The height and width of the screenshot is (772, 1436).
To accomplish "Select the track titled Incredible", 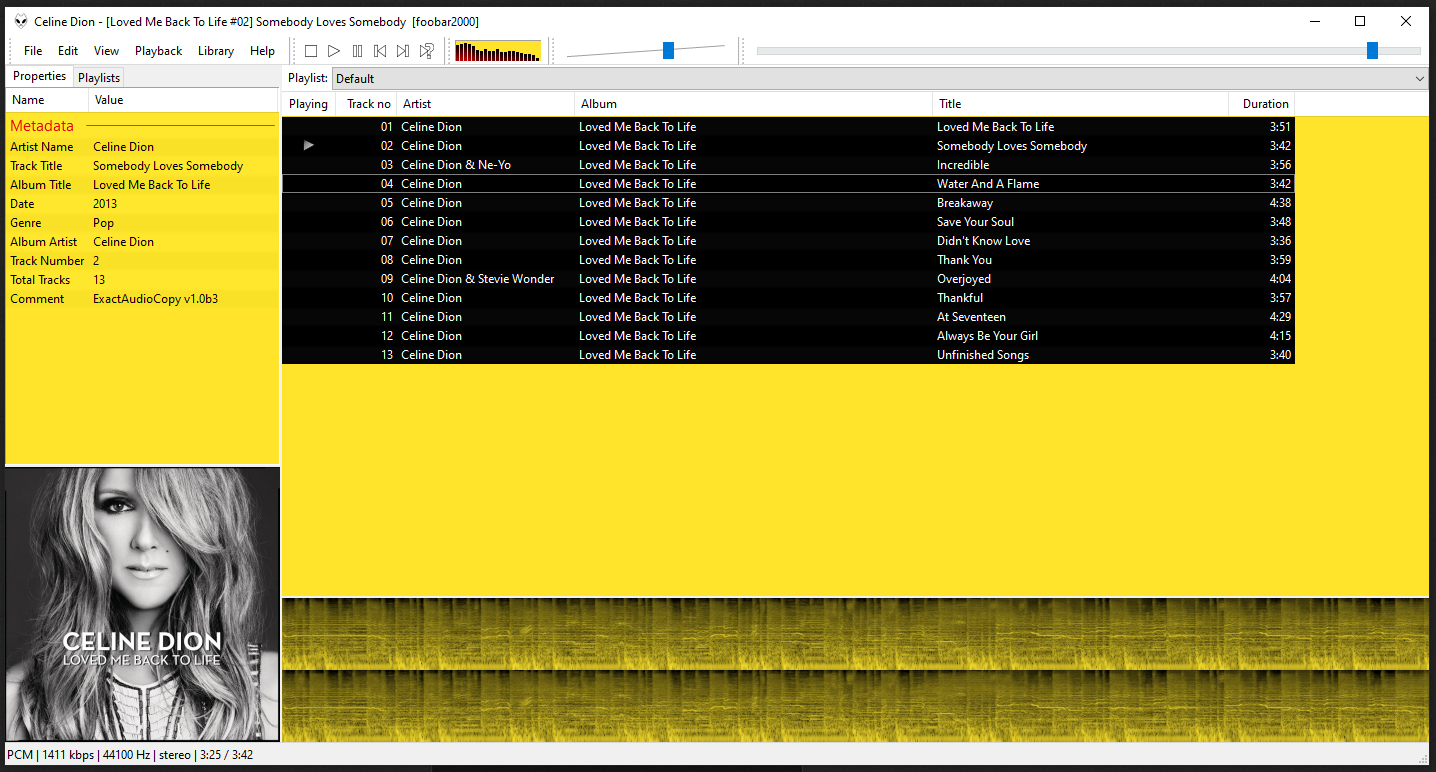I will [788, 165].
